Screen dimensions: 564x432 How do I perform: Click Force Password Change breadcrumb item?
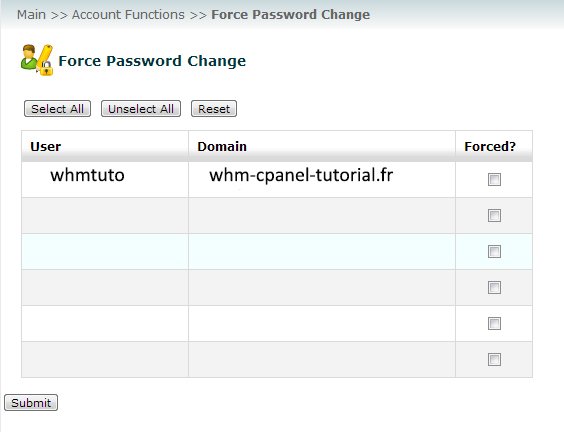[x=290, y=15]
